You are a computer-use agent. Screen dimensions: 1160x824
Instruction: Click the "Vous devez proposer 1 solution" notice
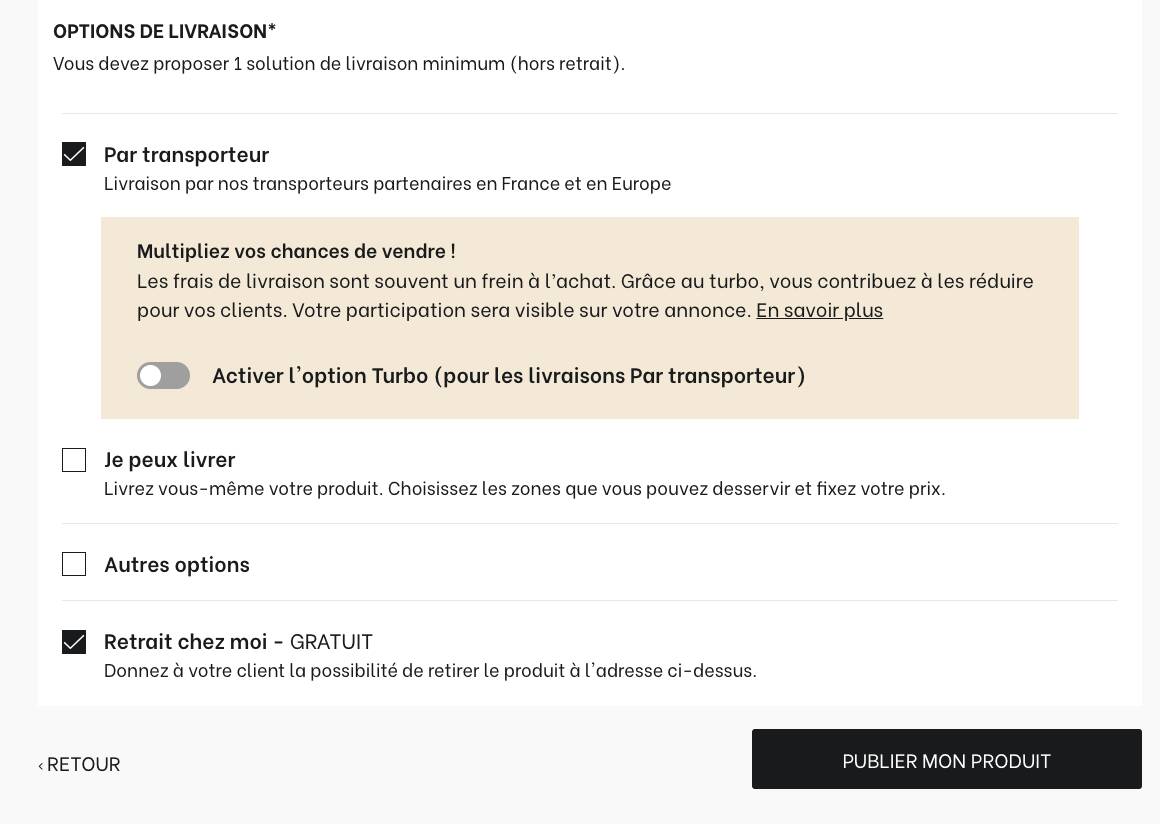pos(338,63)
